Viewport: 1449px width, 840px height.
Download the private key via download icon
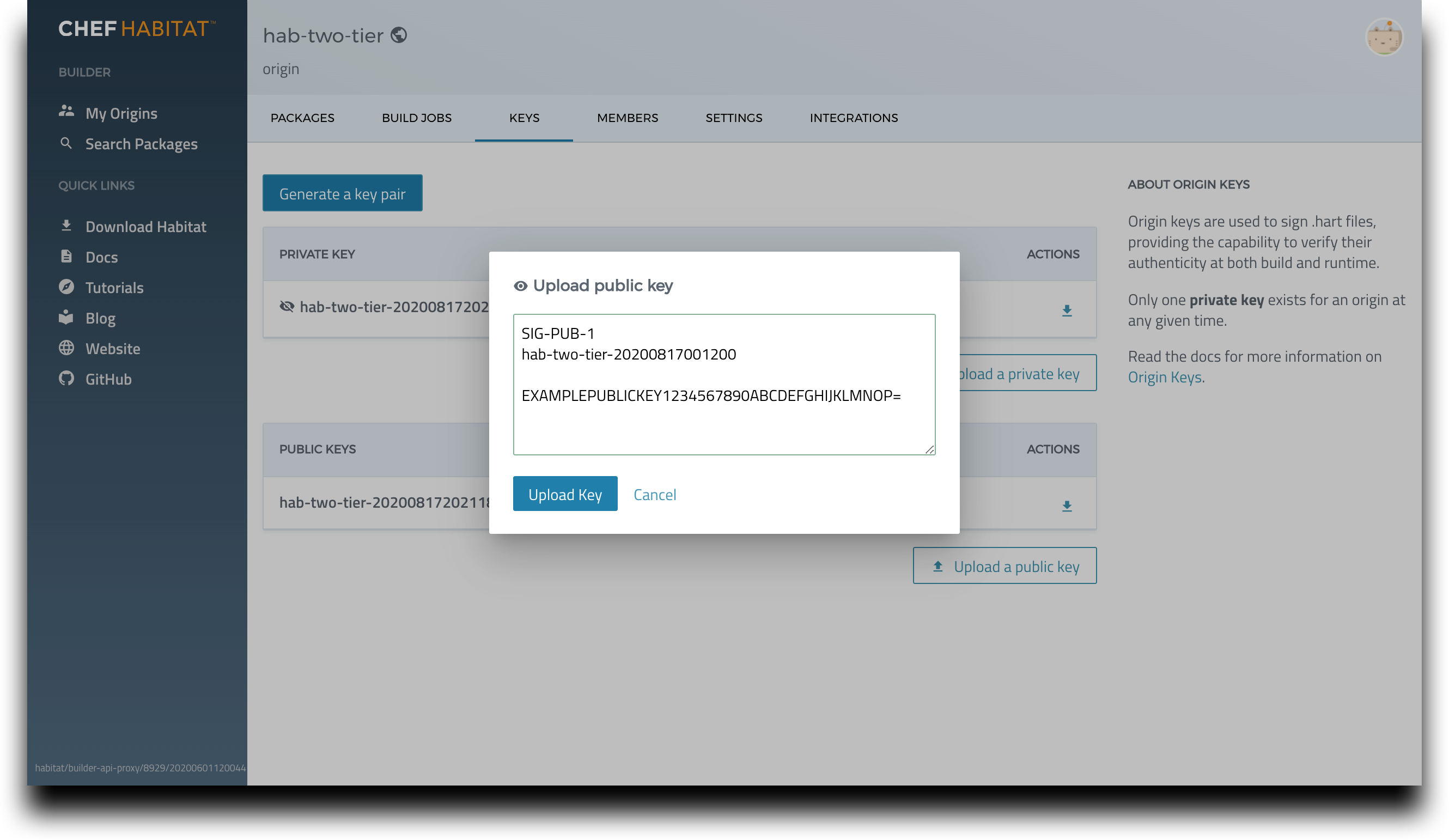tap(1067, 311)
